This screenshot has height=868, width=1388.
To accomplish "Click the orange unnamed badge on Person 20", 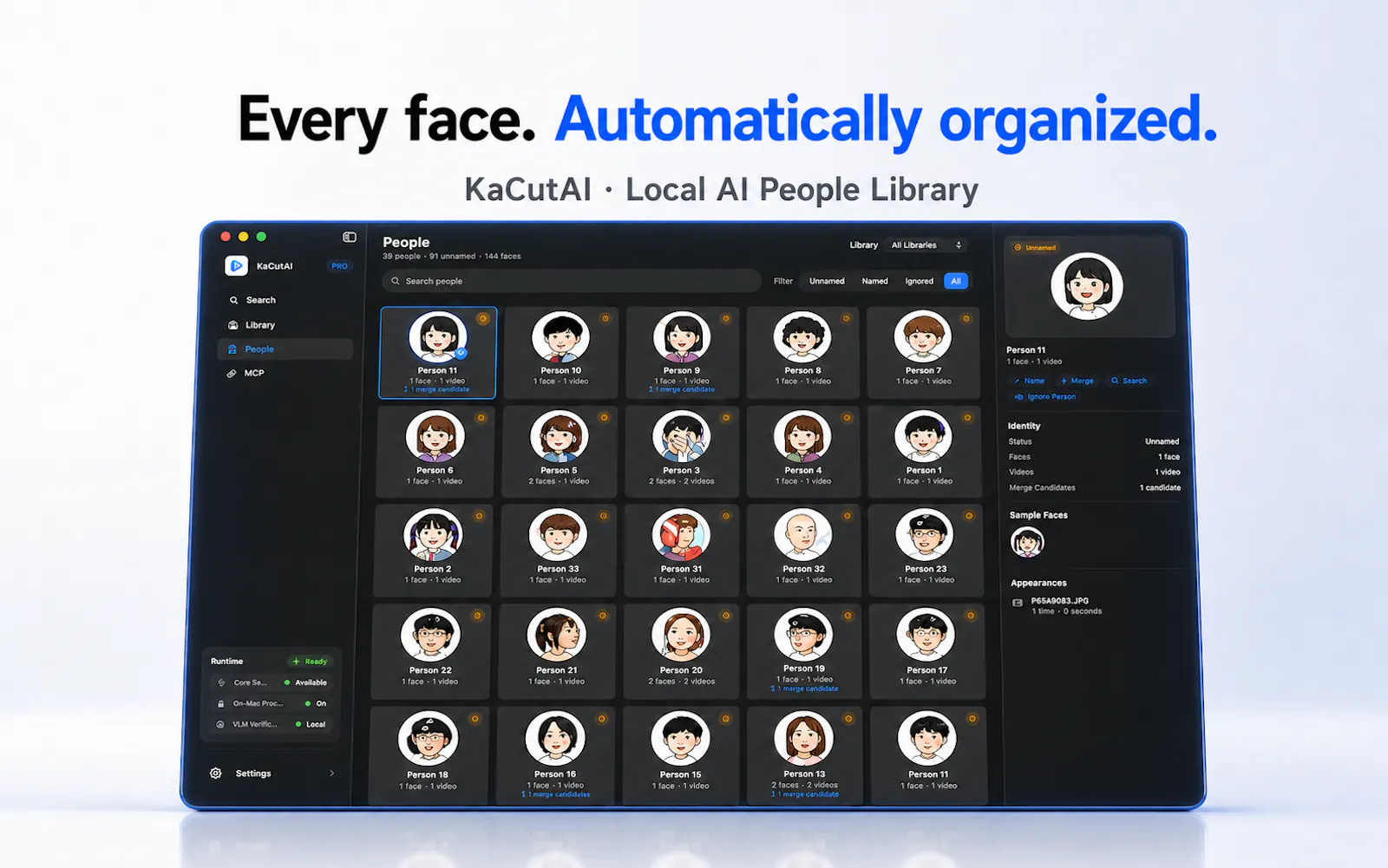I will point(726,616).
